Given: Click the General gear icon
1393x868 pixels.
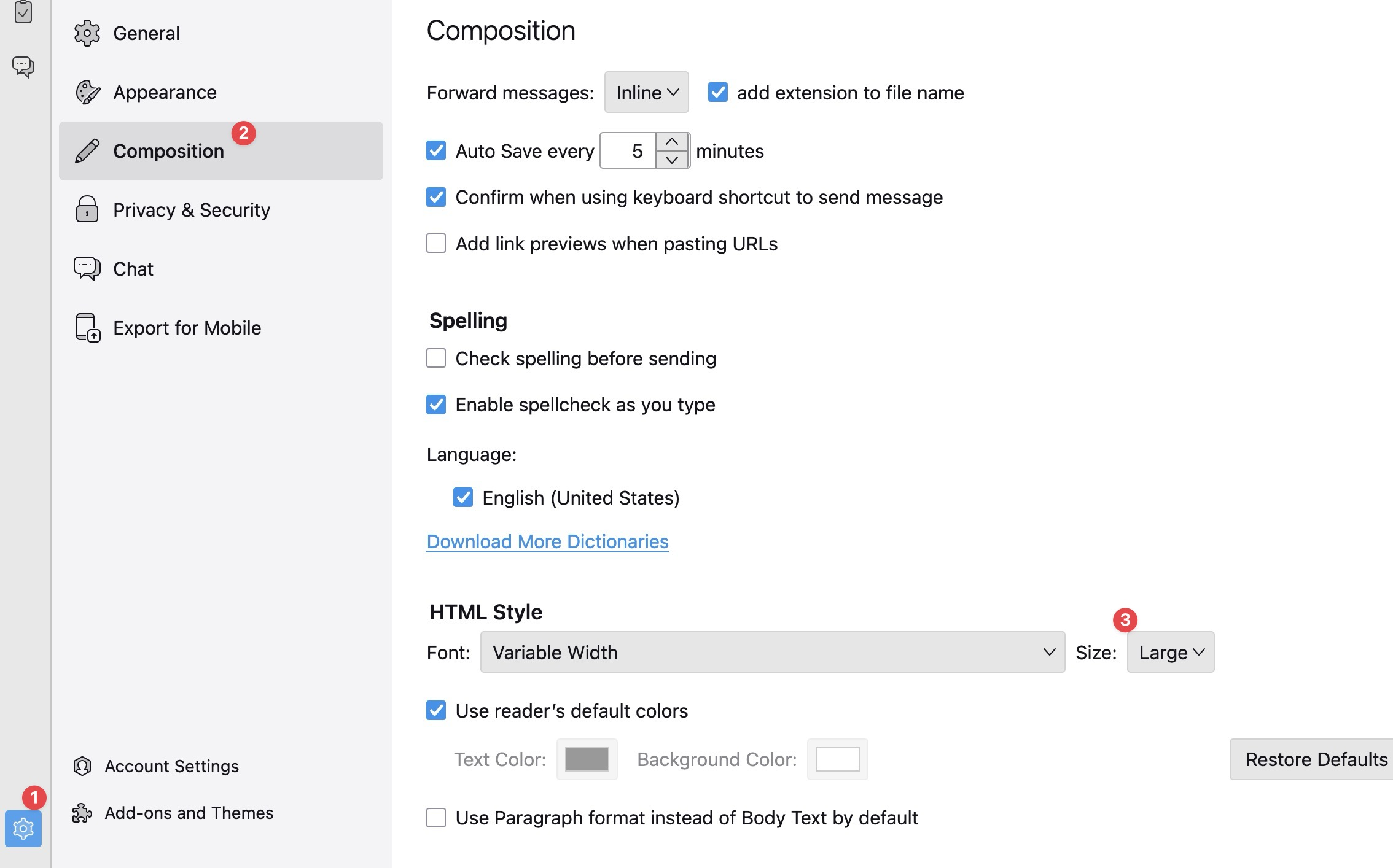Looking at the screenshot, I should [x=87, y=33].
